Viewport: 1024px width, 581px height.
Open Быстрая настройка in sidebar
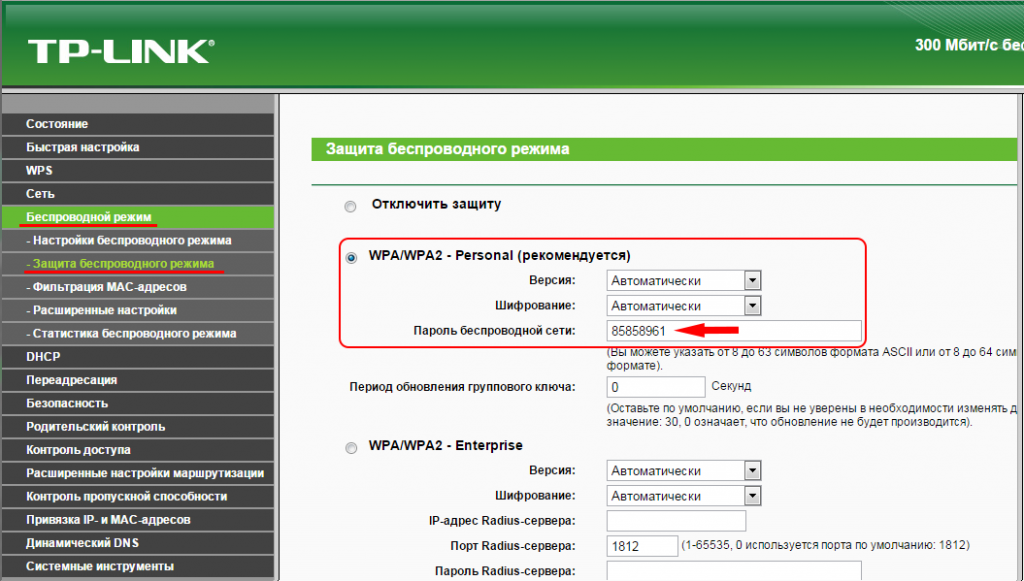click(x=138, y=148)
